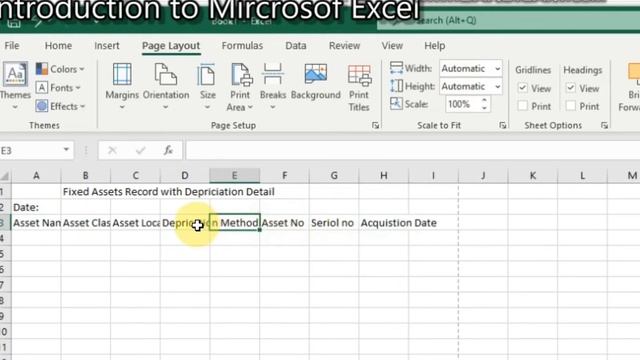Viewport: 640px width, 360px height.
Task: Click the Print Titles icon
Action: click(x=359, y=76)
